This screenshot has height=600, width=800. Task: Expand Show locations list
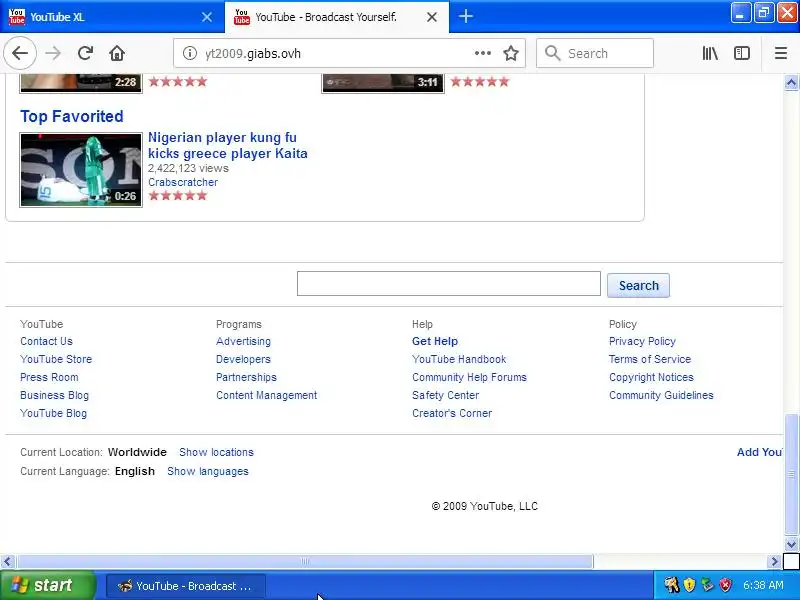[216, 453]
